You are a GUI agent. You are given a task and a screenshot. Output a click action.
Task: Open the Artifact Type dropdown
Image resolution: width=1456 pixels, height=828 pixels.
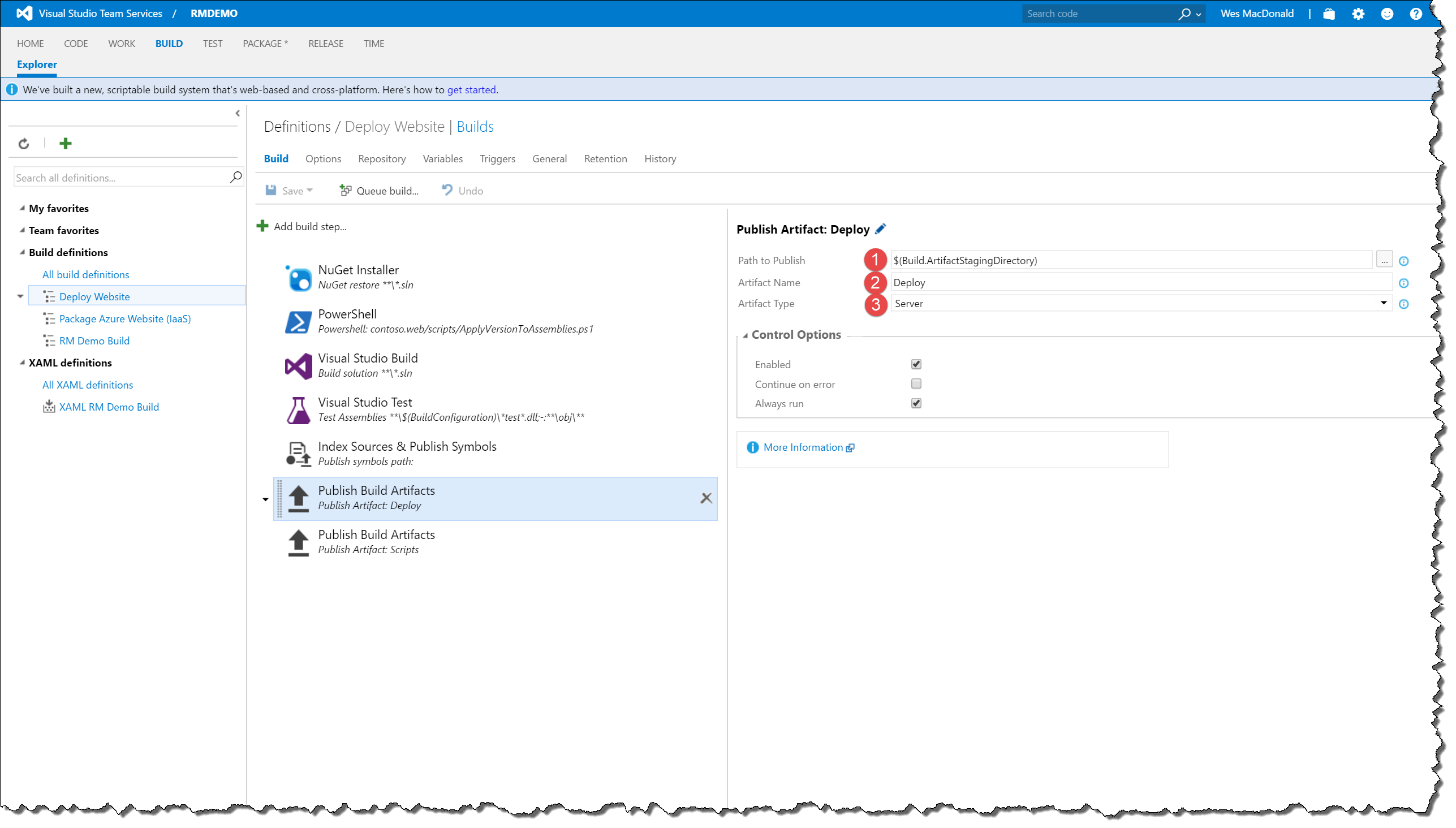[x=1383, y=303]
